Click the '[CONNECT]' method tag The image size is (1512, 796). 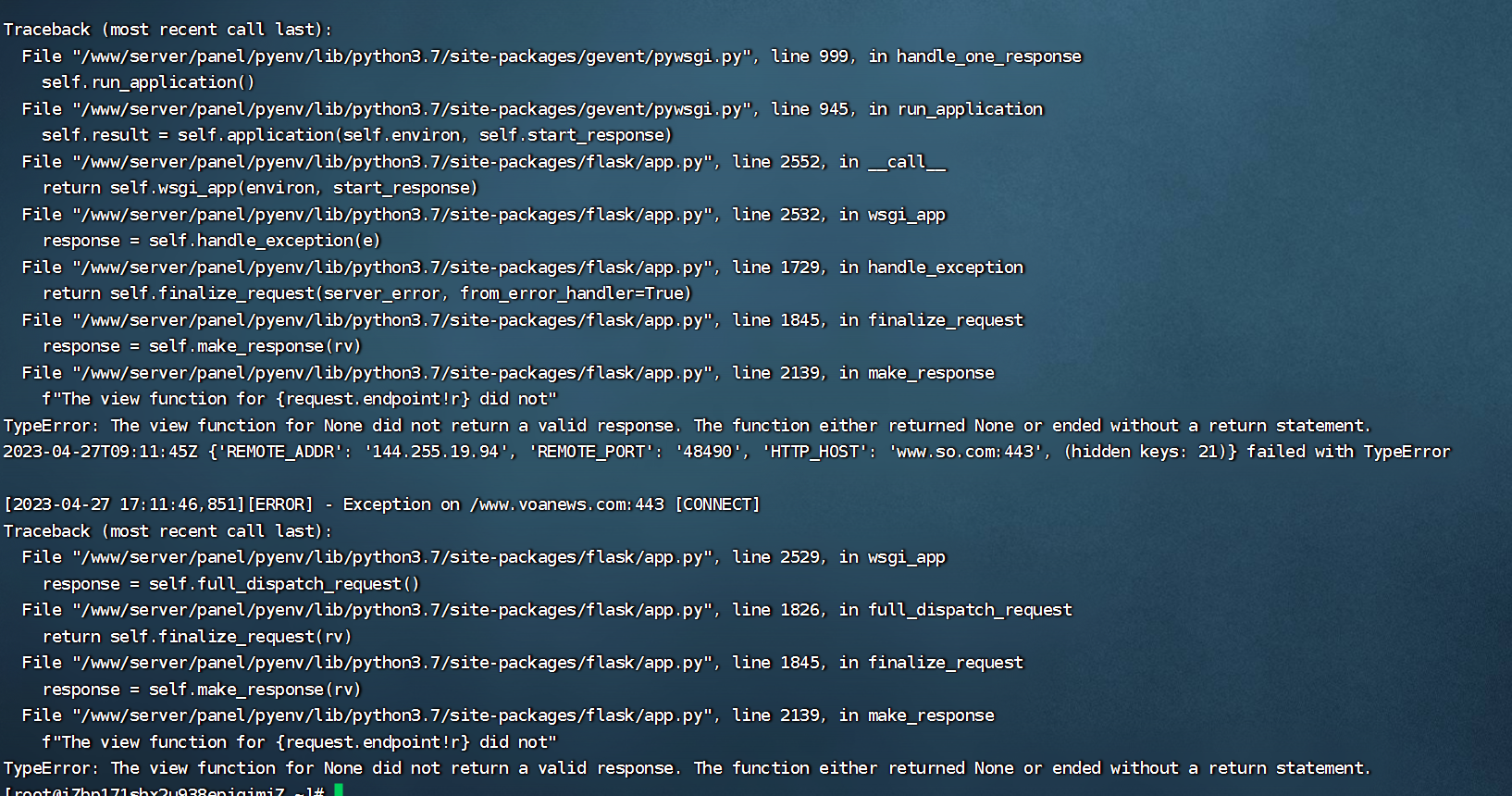[718, 504]
